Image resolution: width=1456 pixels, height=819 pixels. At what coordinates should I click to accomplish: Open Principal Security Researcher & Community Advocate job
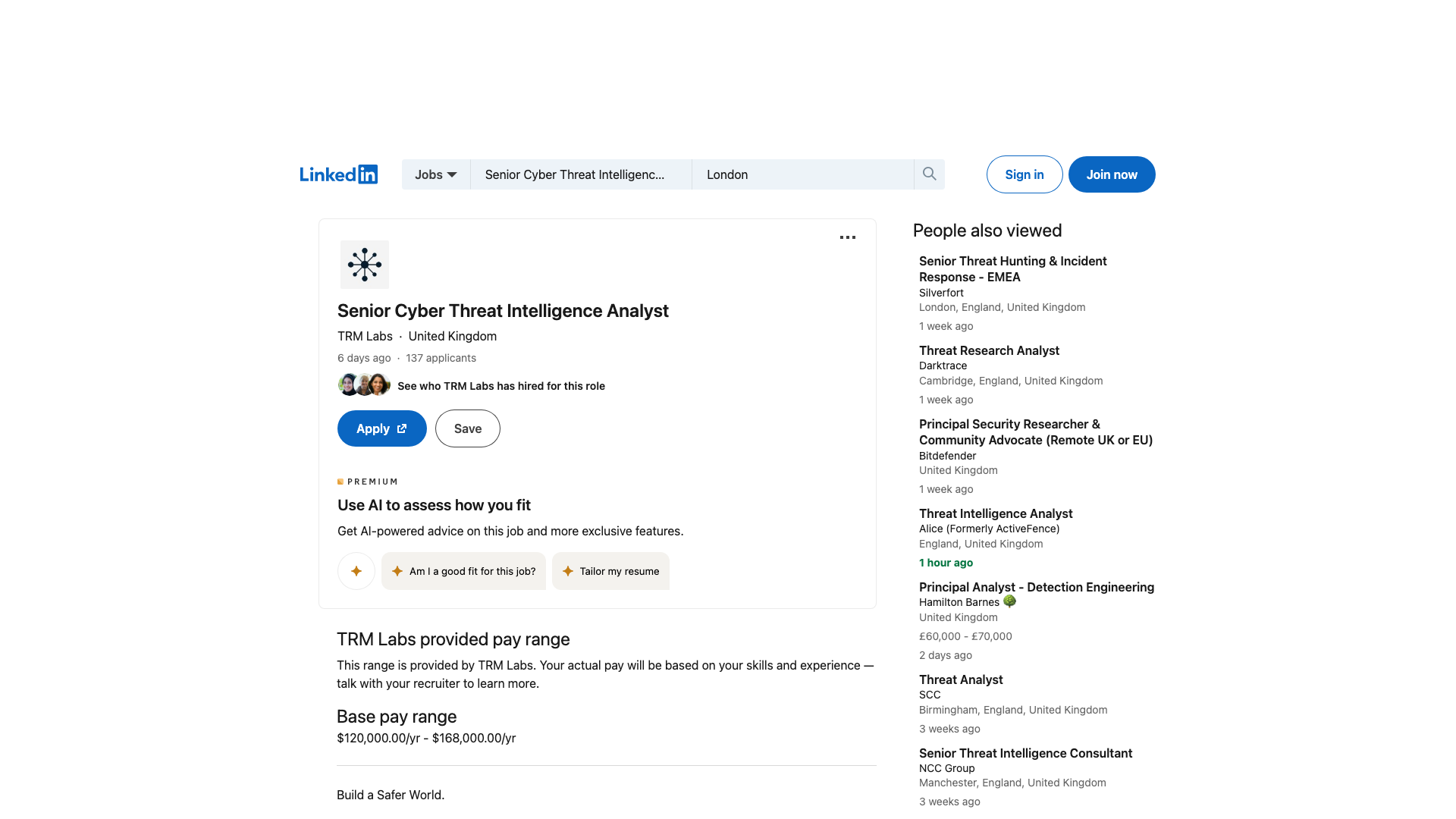pos(1036,432)
